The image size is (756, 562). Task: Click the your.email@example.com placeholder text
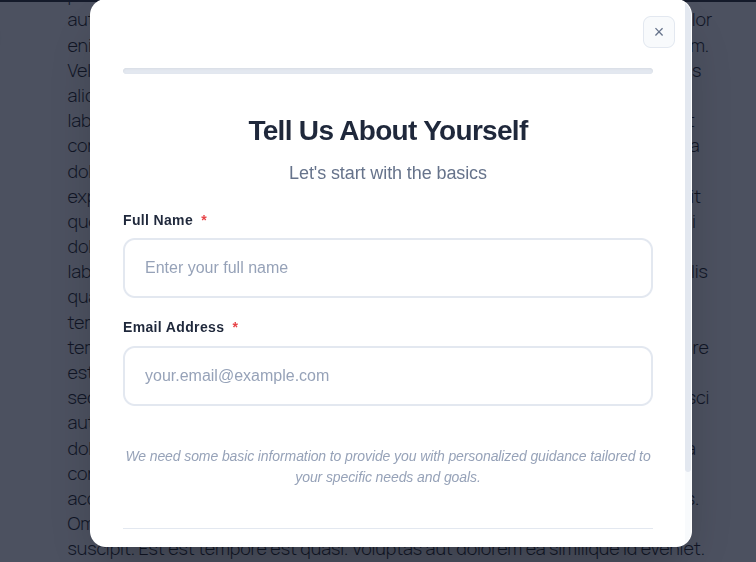point(237,375)
